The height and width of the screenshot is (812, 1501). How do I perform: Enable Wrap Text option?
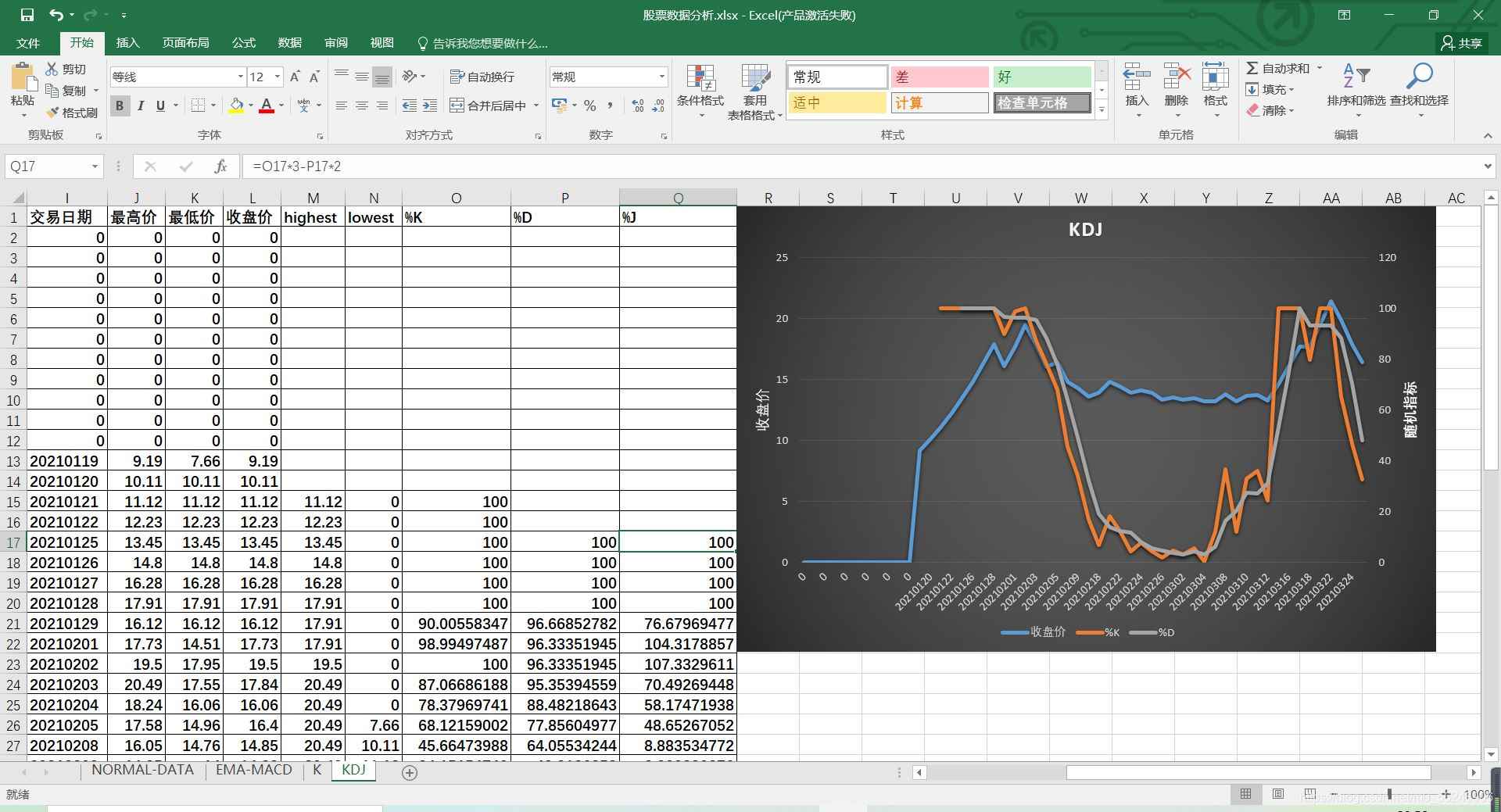[x=482, y=77]
